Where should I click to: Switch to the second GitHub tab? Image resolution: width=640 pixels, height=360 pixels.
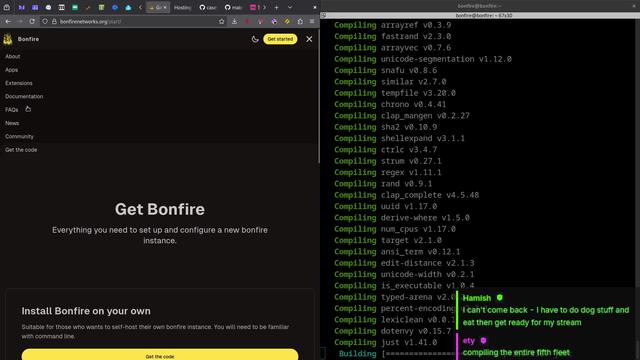pyautogui.click(x=233, y=7)
